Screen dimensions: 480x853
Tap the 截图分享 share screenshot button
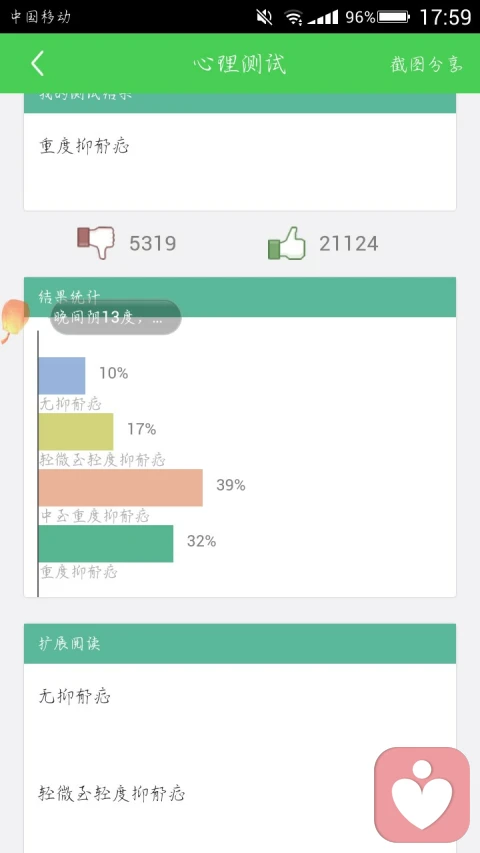(x=426, y=64)
